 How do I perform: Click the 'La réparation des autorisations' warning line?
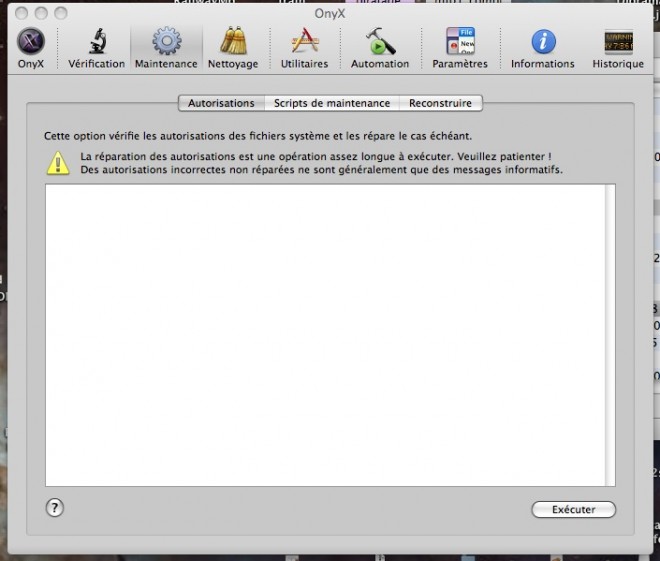tap(316, 157)
